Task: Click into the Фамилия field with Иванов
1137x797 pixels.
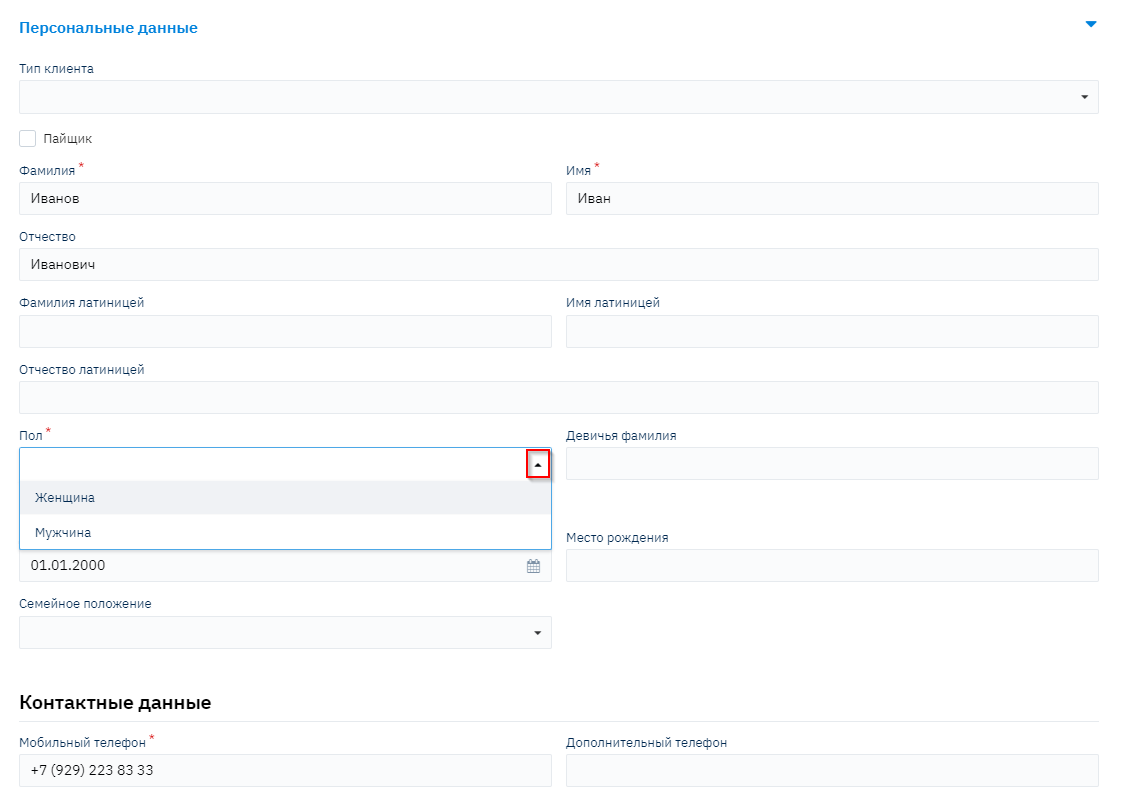Action: (x=285, y=199)
